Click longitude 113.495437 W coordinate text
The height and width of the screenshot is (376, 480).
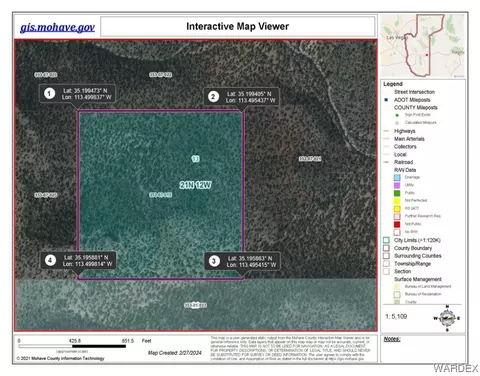[251, 100]
